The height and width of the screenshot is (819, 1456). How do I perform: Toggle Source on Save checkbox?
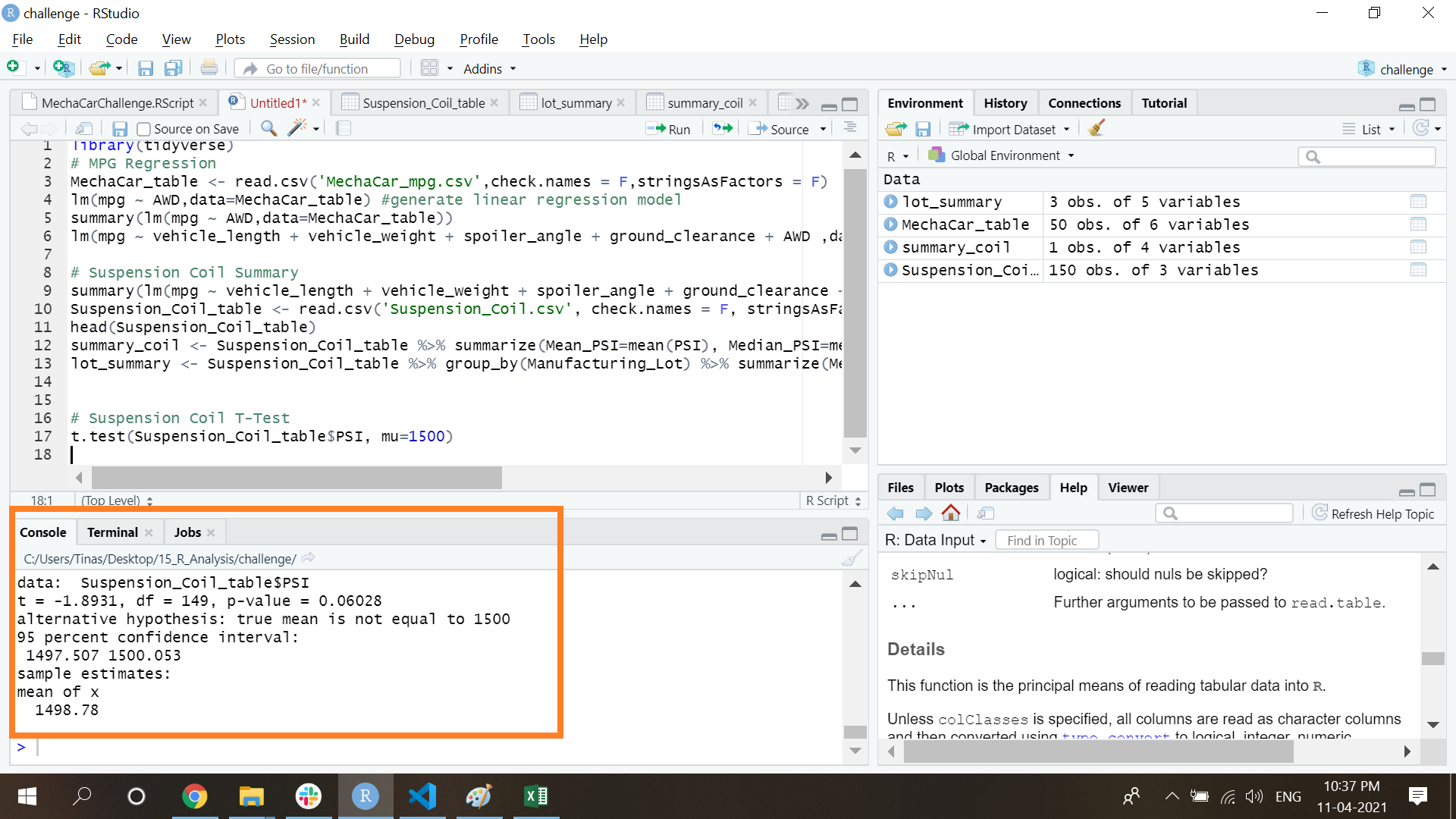143,129
